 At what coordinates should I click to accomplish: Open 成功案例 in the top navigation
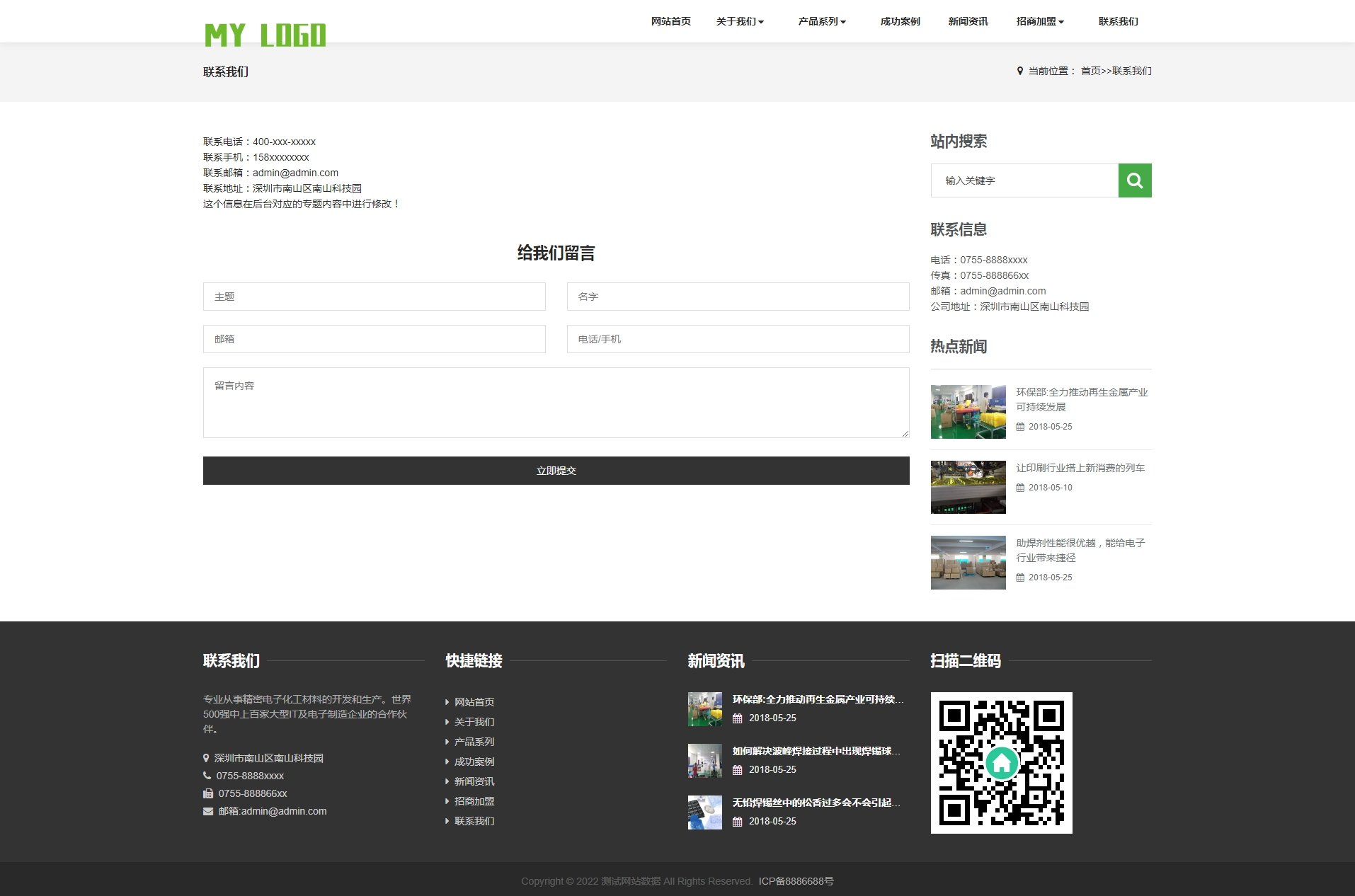(900, 21)
